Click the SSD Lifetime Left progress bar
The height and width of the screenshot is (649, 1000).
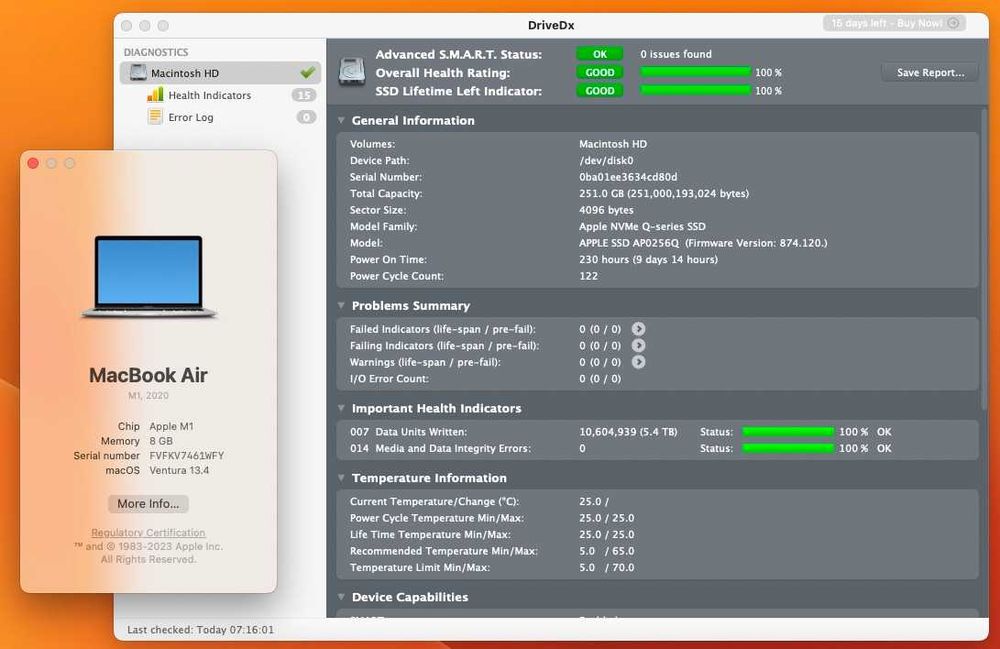click(x=695, y=91)
